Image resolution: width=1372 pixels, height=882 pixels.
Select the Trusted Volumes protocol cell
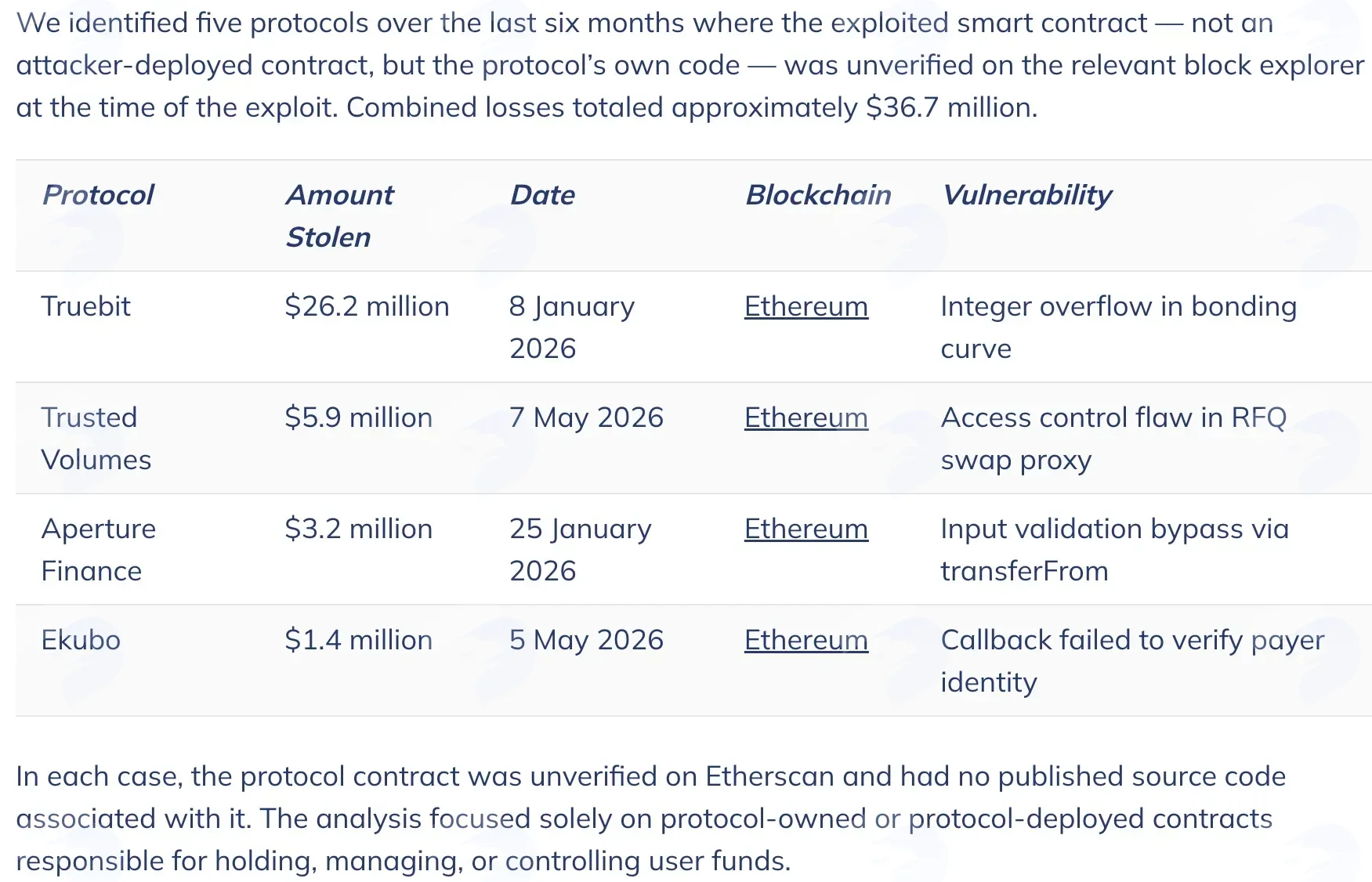96,439
